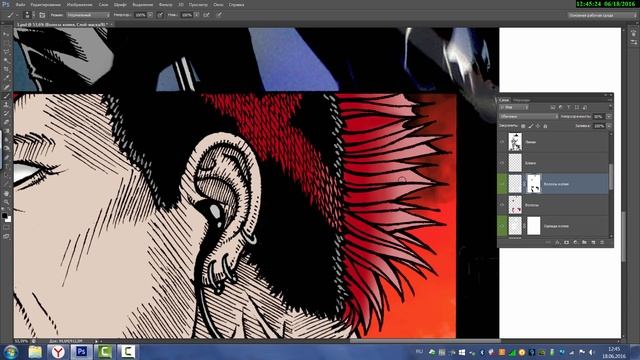The image size is (640, 360).
Task: Select the Path Selection tool
Action: pos(6,174)
